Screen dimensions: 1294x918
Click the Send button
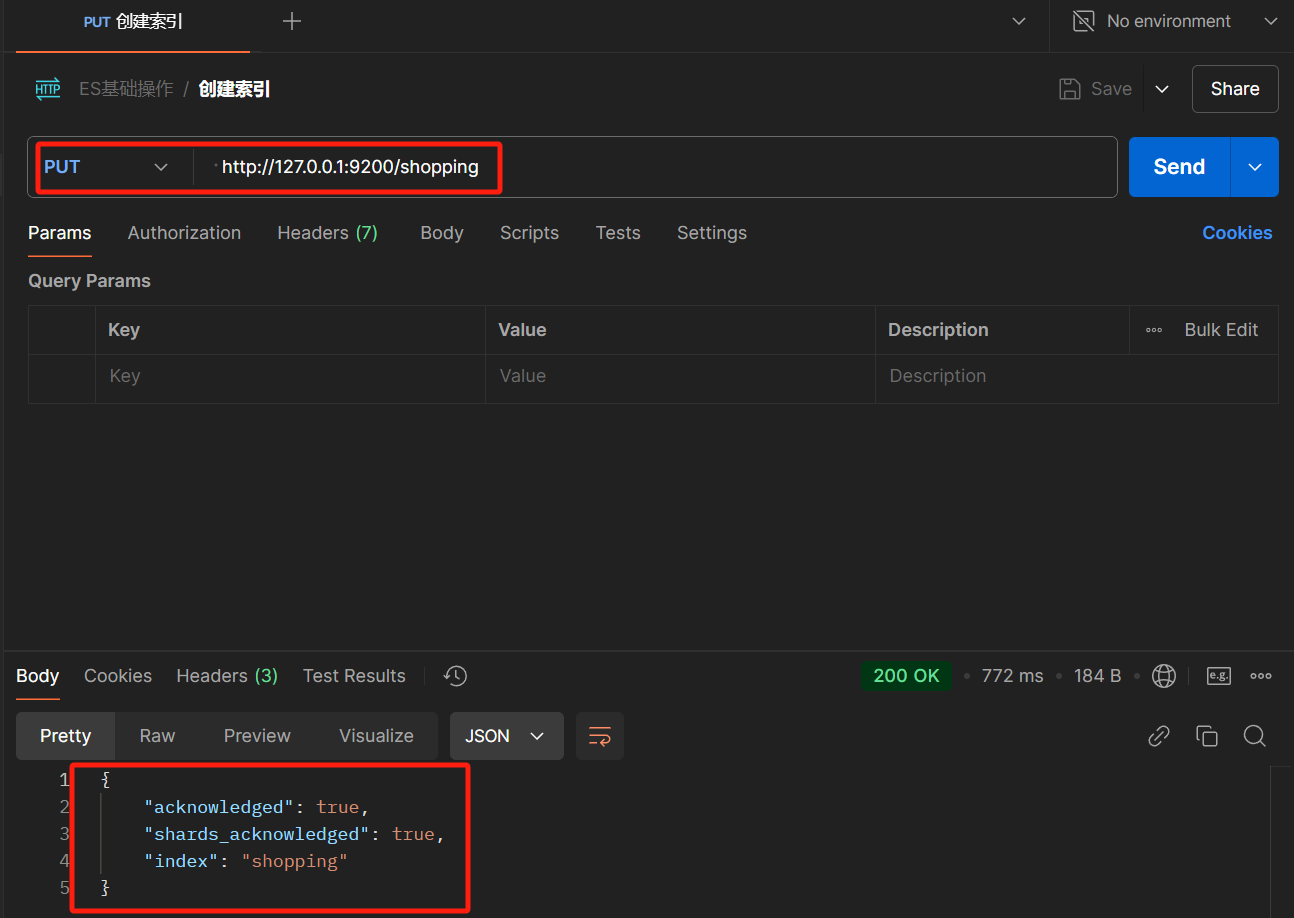point(1179,167)
